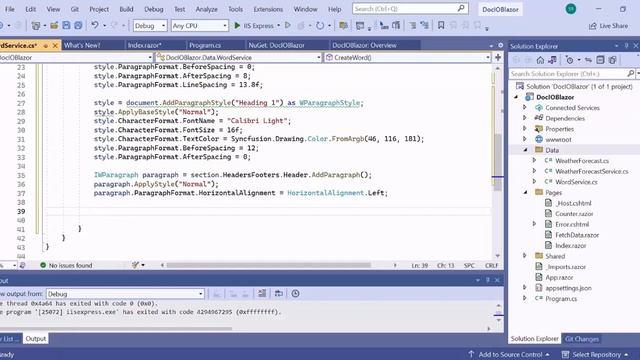Switch views icon in Solution Explorer
The image size is (640, 360).
coord(552,60)
